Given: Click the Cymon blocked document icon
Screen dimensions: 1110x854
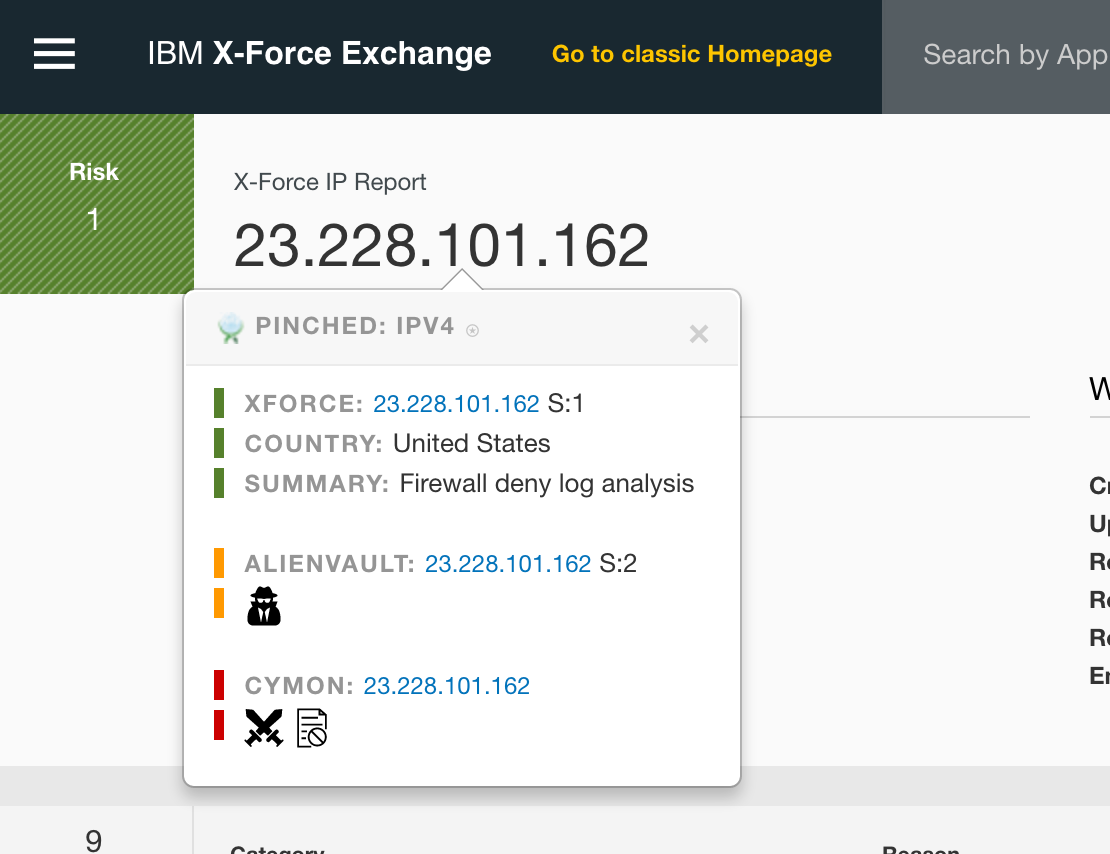Looking at the screenshot, I should [312, 728].
